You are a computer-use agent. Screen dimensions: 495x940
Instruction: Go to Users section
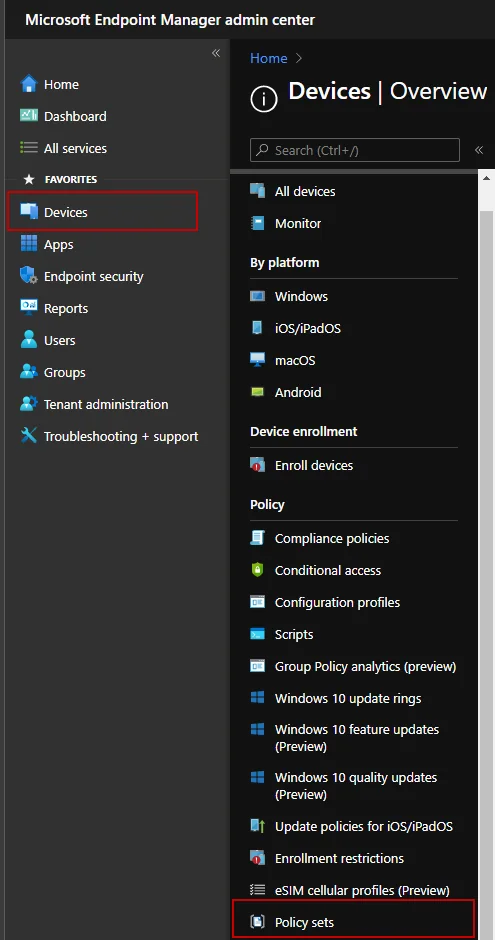coord(59,341)
